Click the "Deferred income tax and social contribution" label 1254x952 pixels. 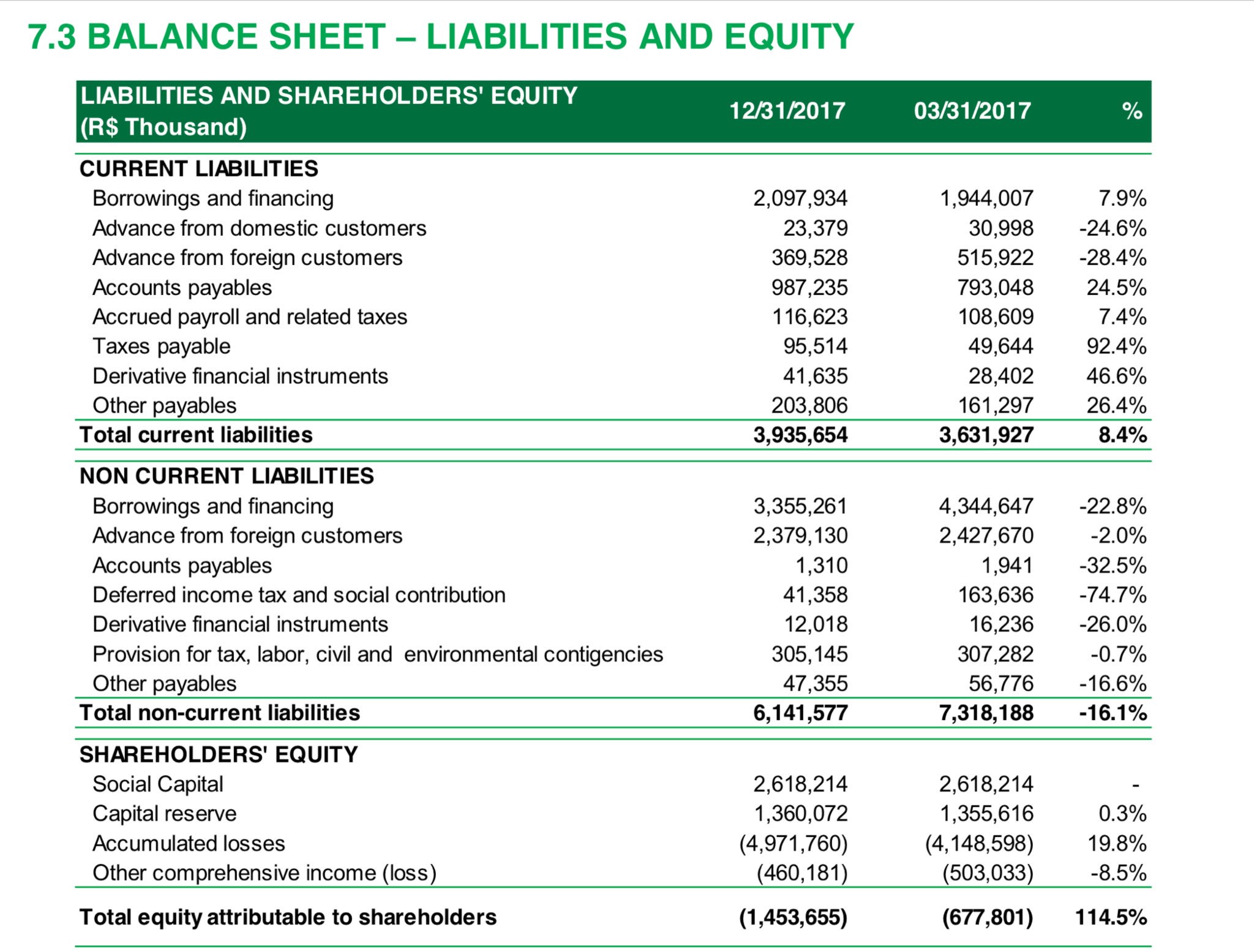tap(300, 594)
